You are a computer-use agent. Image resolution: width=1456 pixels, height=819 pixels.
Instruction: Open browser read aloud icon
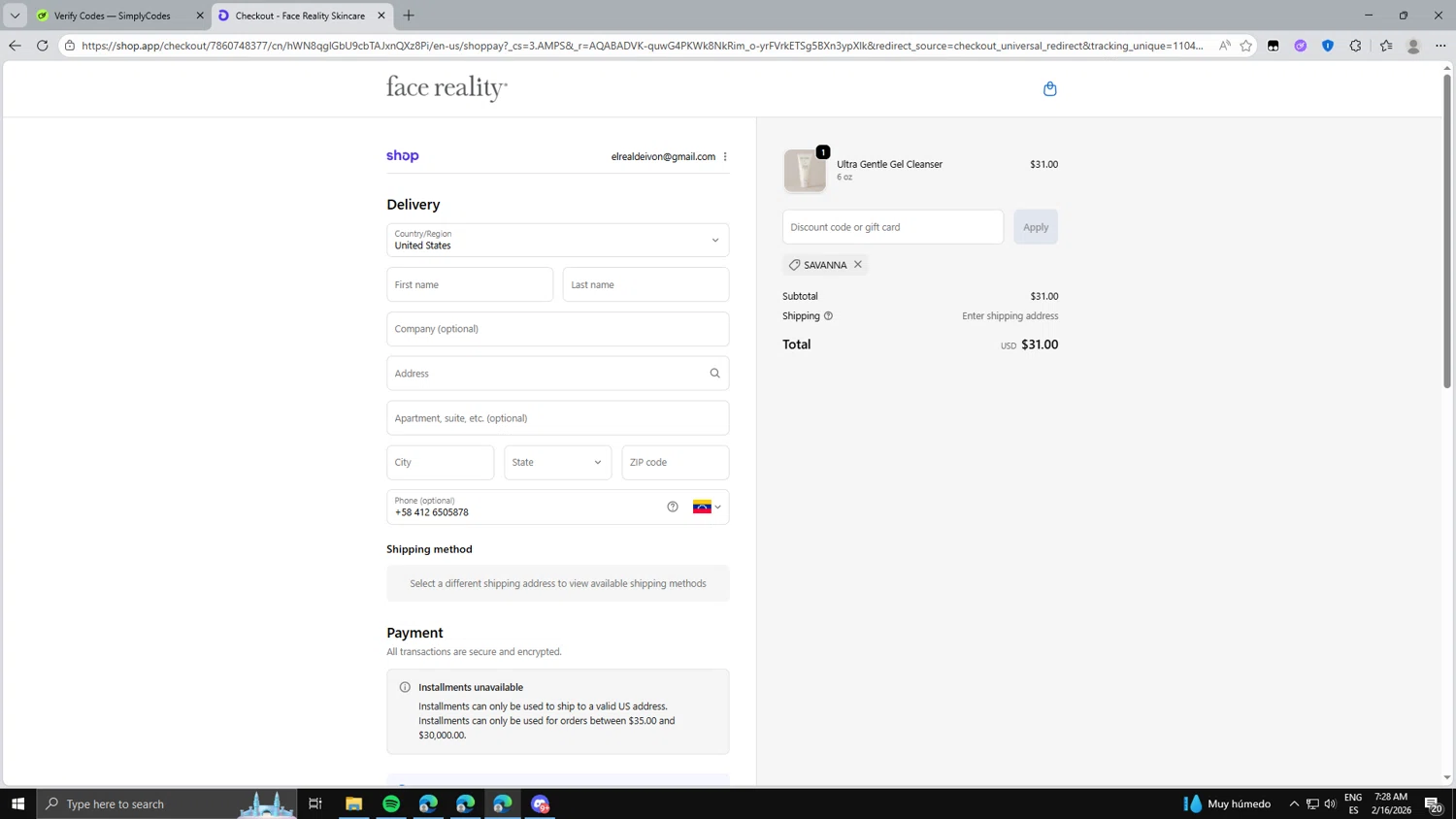[x=1224, y=46]
